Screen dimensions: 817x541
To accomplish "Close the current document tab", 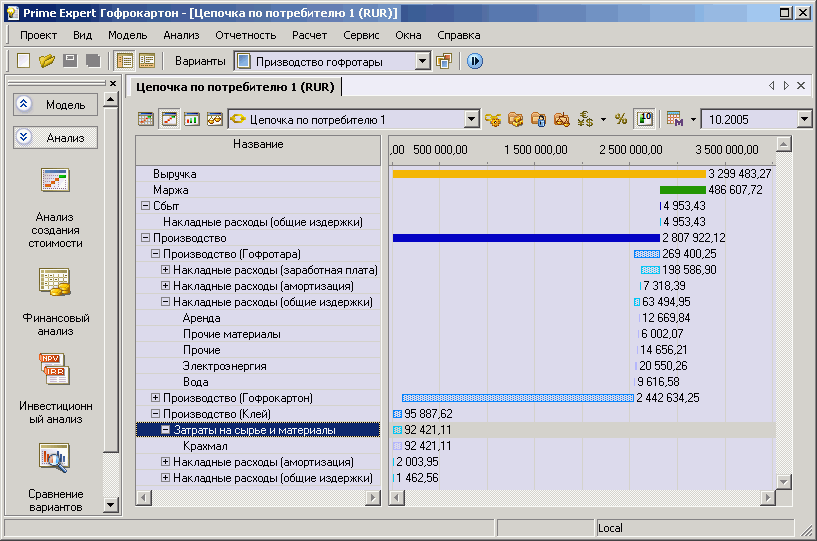I will (801, 85).
